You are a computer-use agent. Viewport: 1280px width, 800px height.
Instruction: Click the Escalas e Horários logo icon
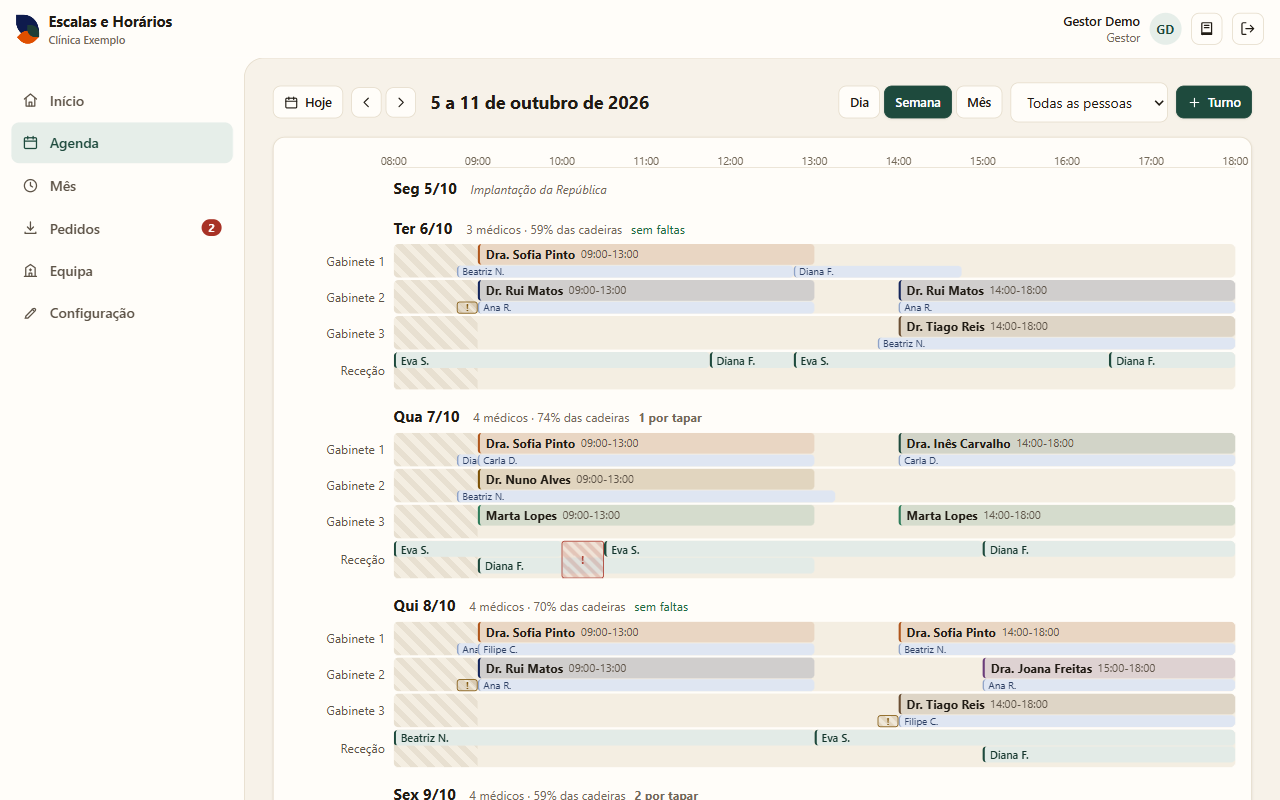click(27, 30)
